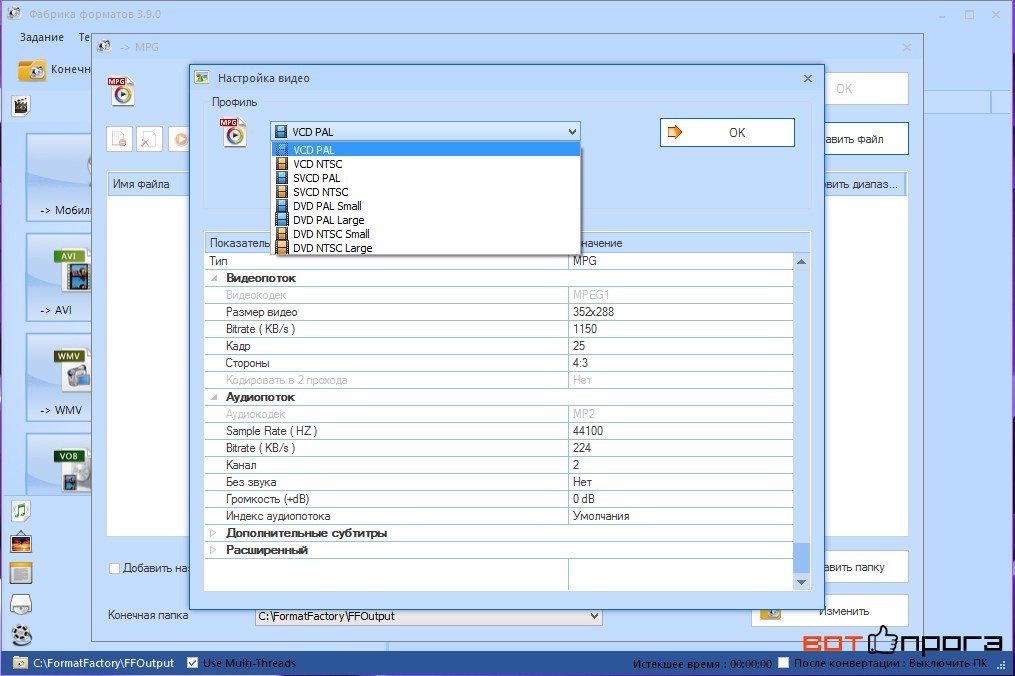This screenshot has height=676, width=1015.
Task: Select VCD PAL in the profile list
Action: coord(427,150)
